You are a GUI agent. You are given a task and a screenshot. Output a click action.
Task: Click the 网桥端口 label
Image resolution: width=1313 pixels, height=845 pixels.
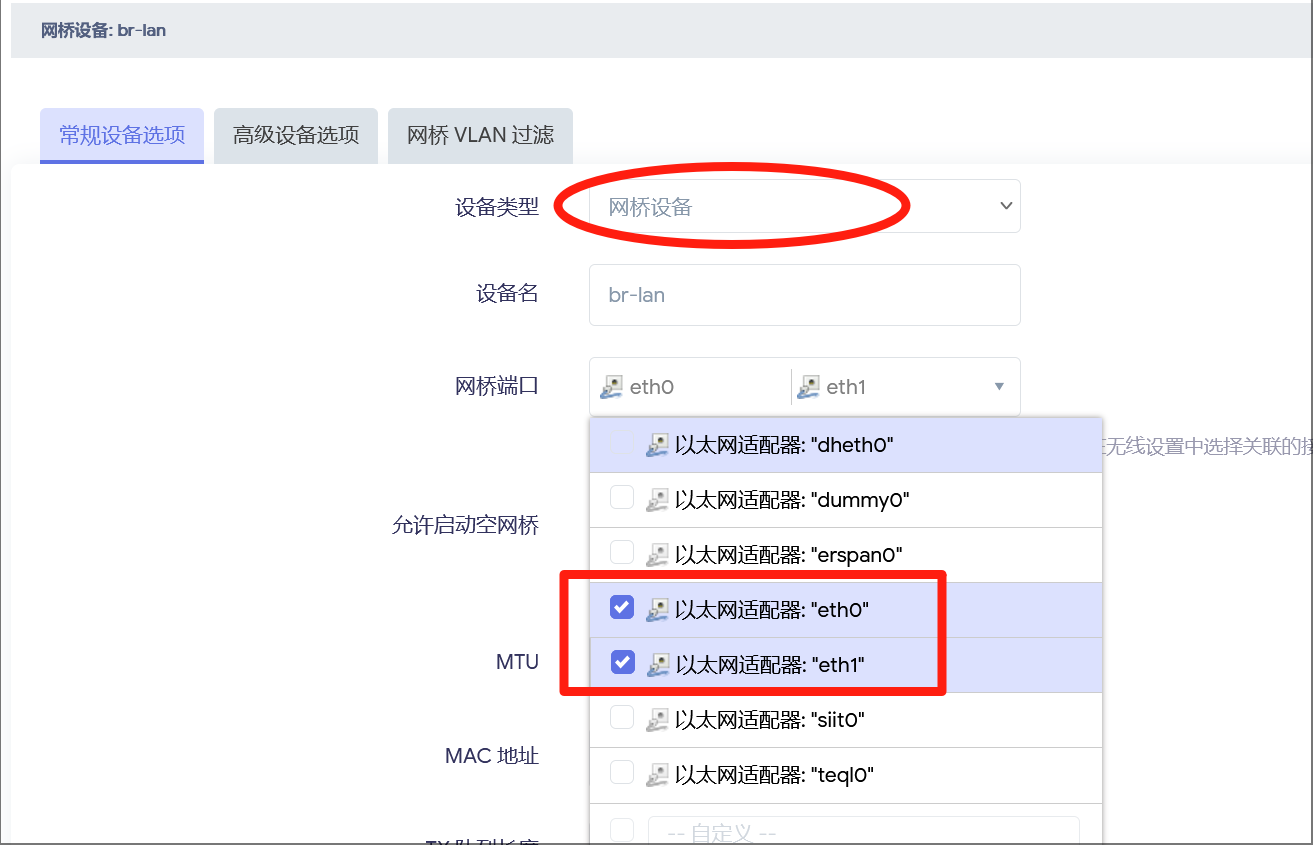(497, 386)
